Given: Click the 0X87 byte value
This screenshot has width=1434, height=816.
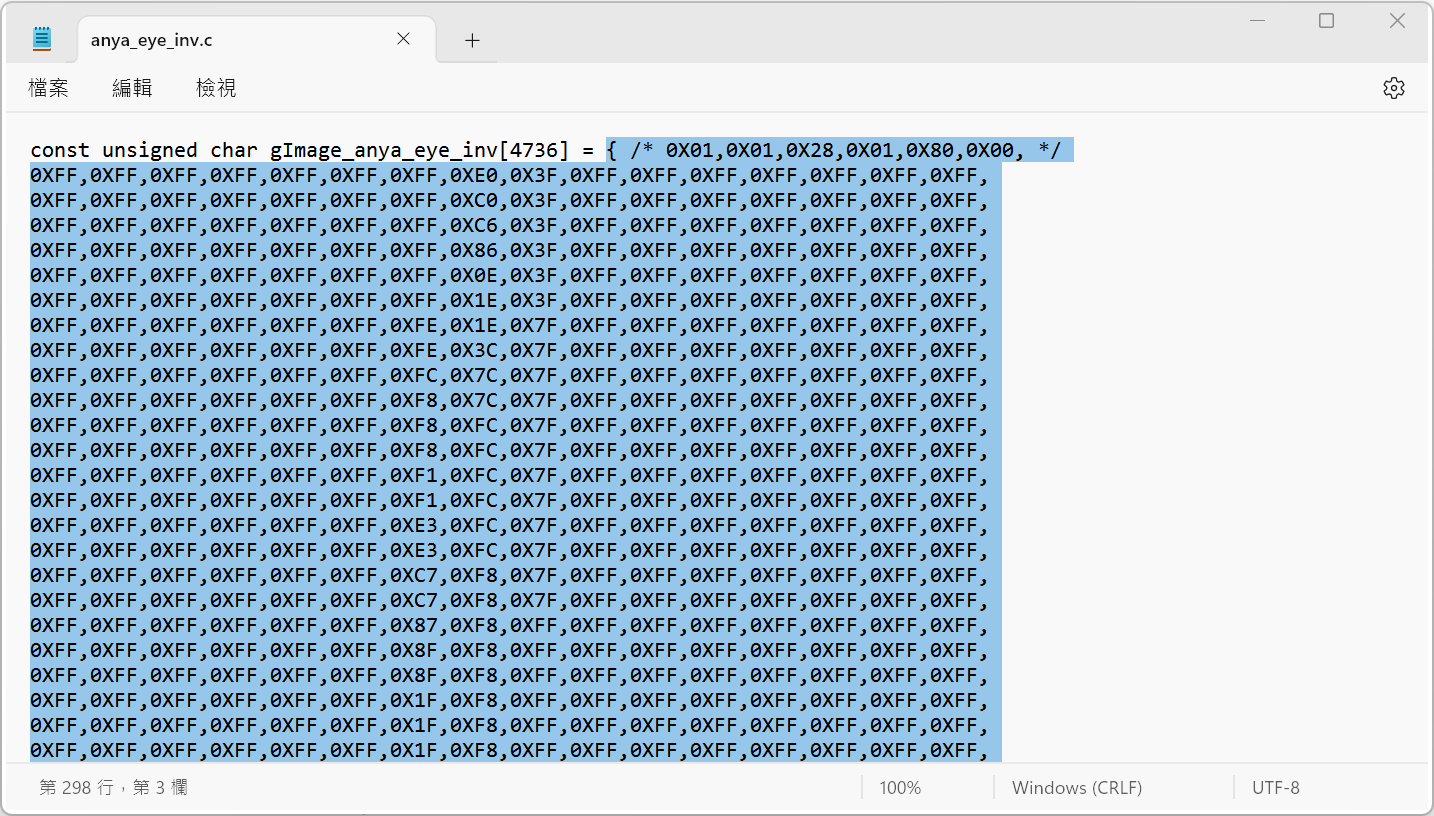Looking at the screenshot, I should click(414, 626).
